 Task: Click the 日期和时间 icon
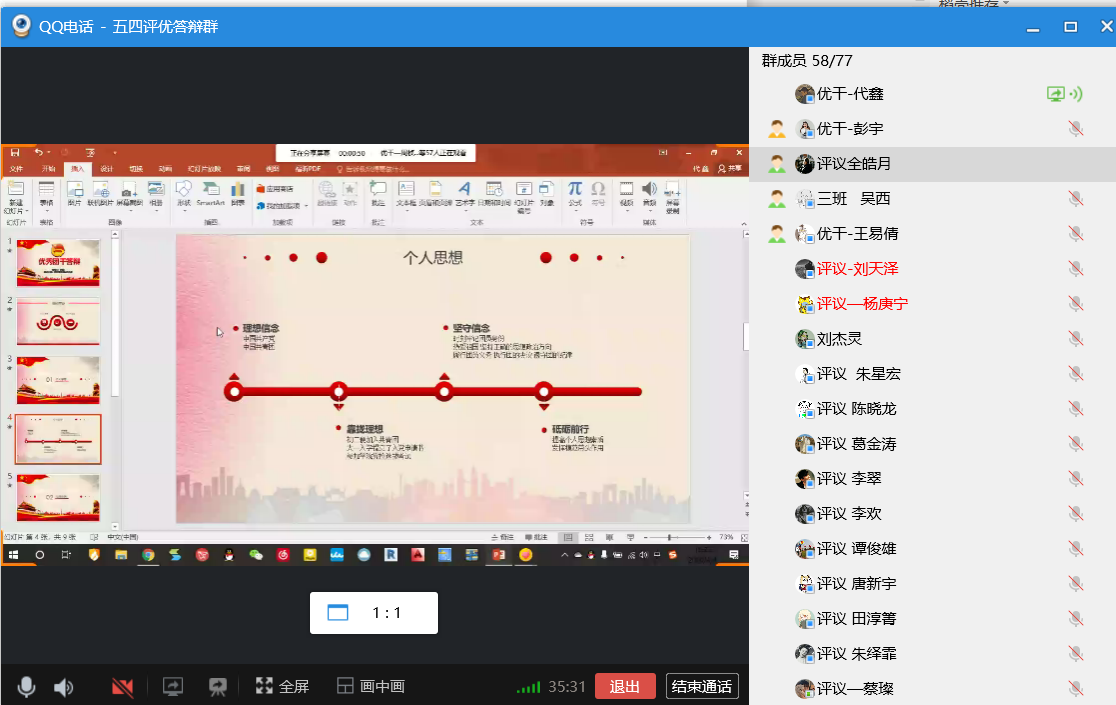tap(494, 194)
